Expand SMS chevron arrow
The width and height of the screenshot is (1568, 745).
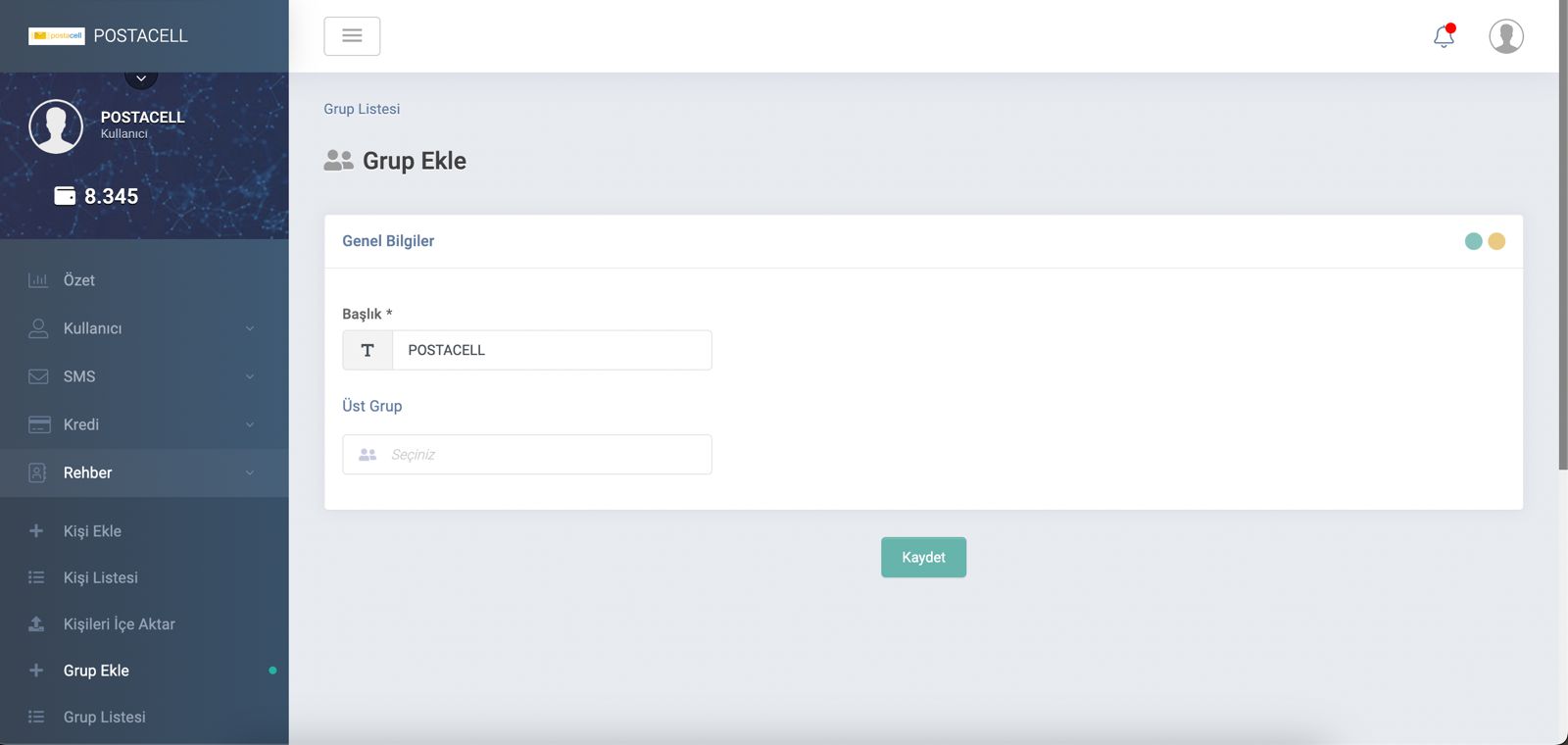[250, 376]
